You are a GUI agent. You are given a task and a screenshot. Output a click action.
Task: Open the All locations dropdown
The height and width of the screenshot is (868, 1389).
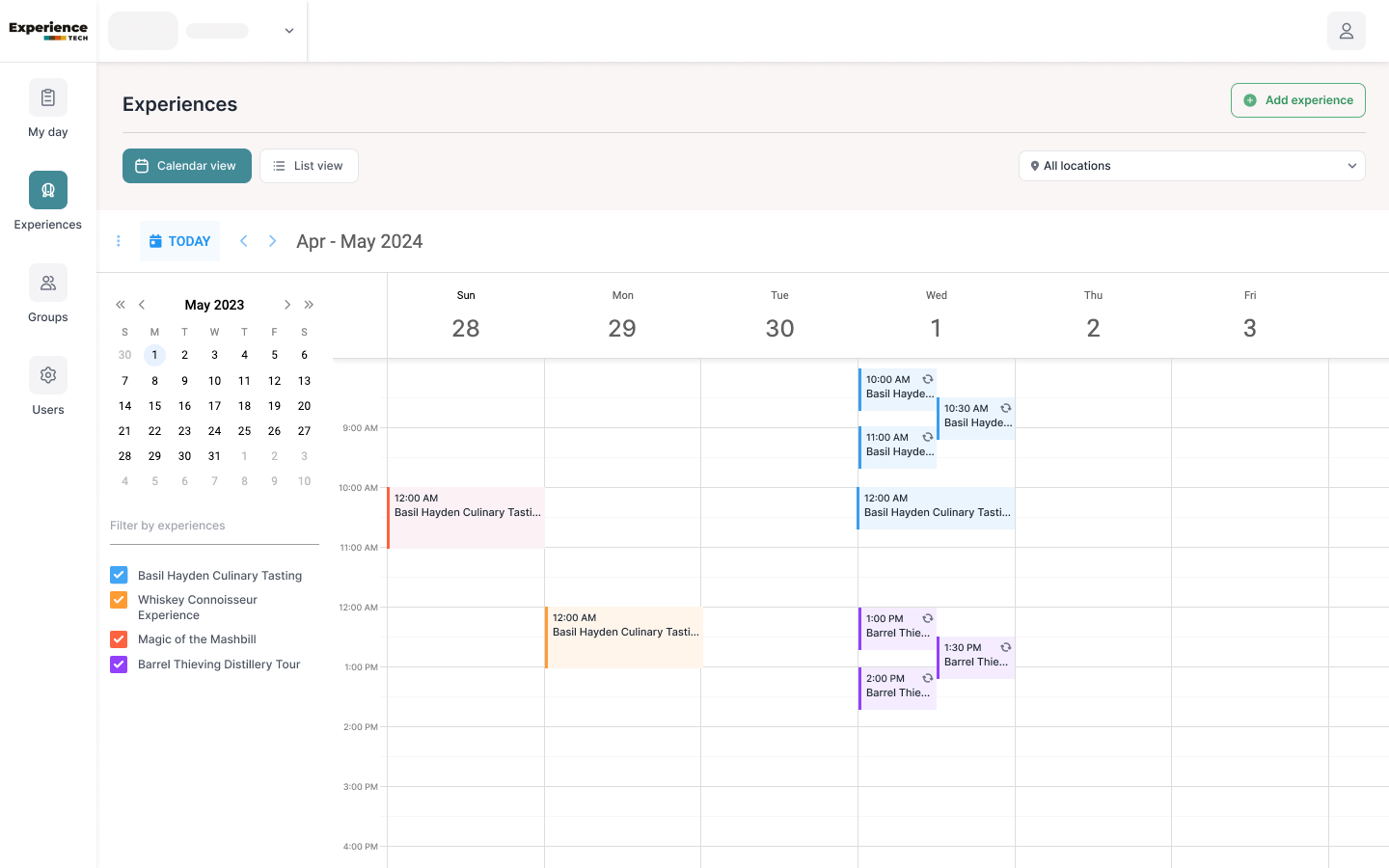1192,166
